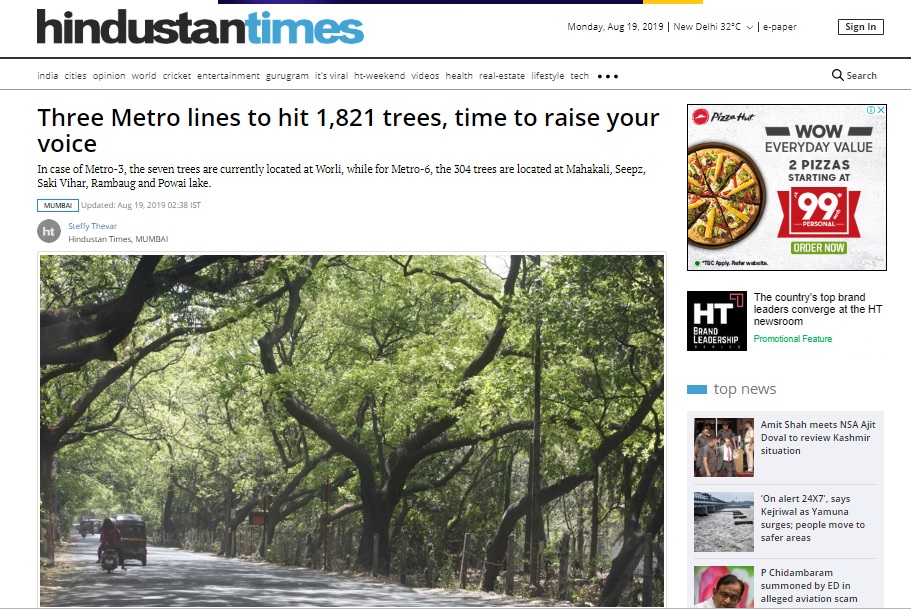This screenshot has width=911, height=612.
Task: Close the Pizza Hut ad
Action: (x=881, y=109)
